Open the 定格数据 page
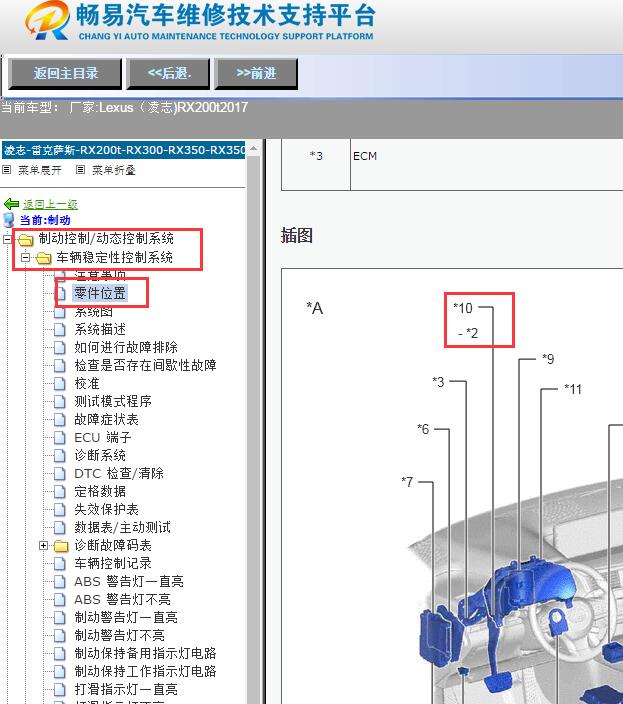 click(x=100, y=491)
